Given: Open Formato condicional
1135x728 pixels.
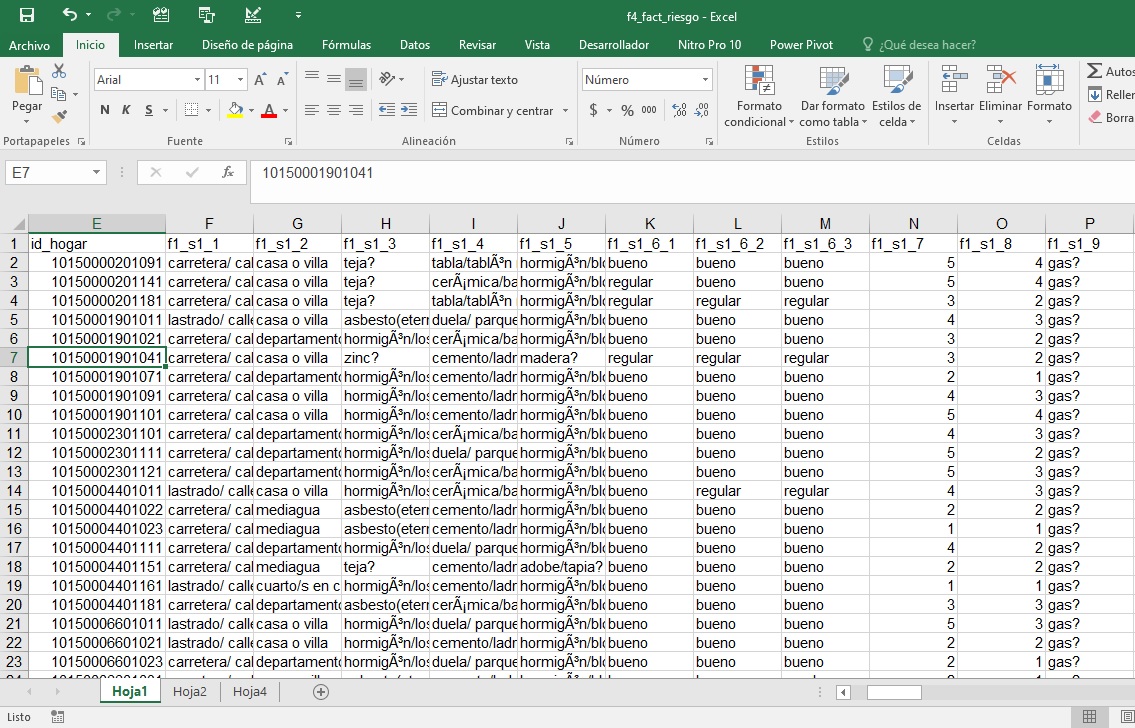Looking at the screenshot, I should (x=759, y=96).
